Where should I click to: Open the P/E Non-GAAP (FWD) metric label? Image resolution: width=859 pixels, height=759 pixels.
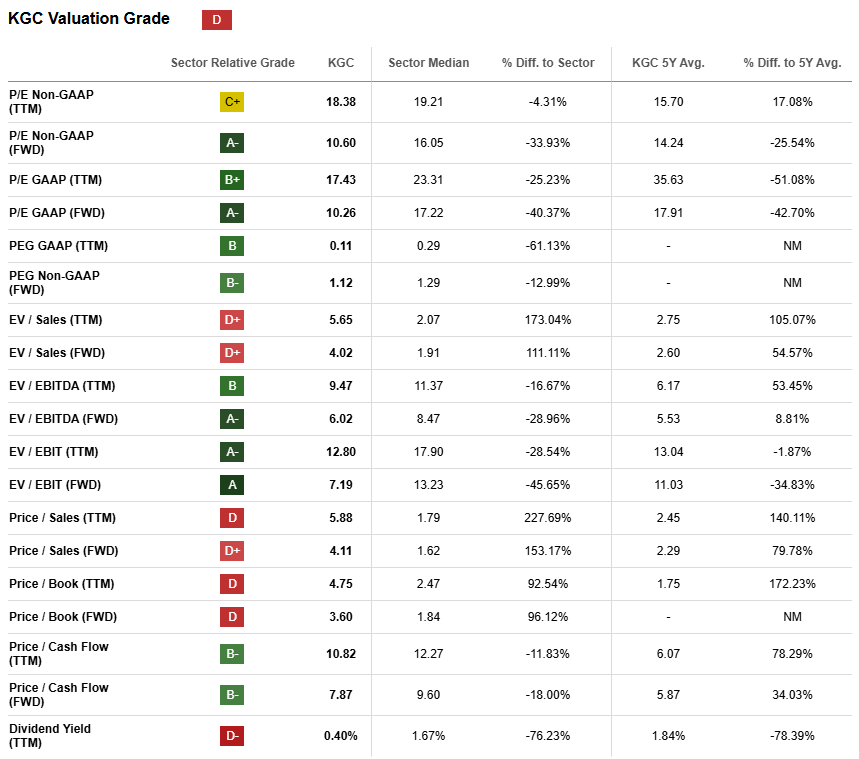point(51,142)
